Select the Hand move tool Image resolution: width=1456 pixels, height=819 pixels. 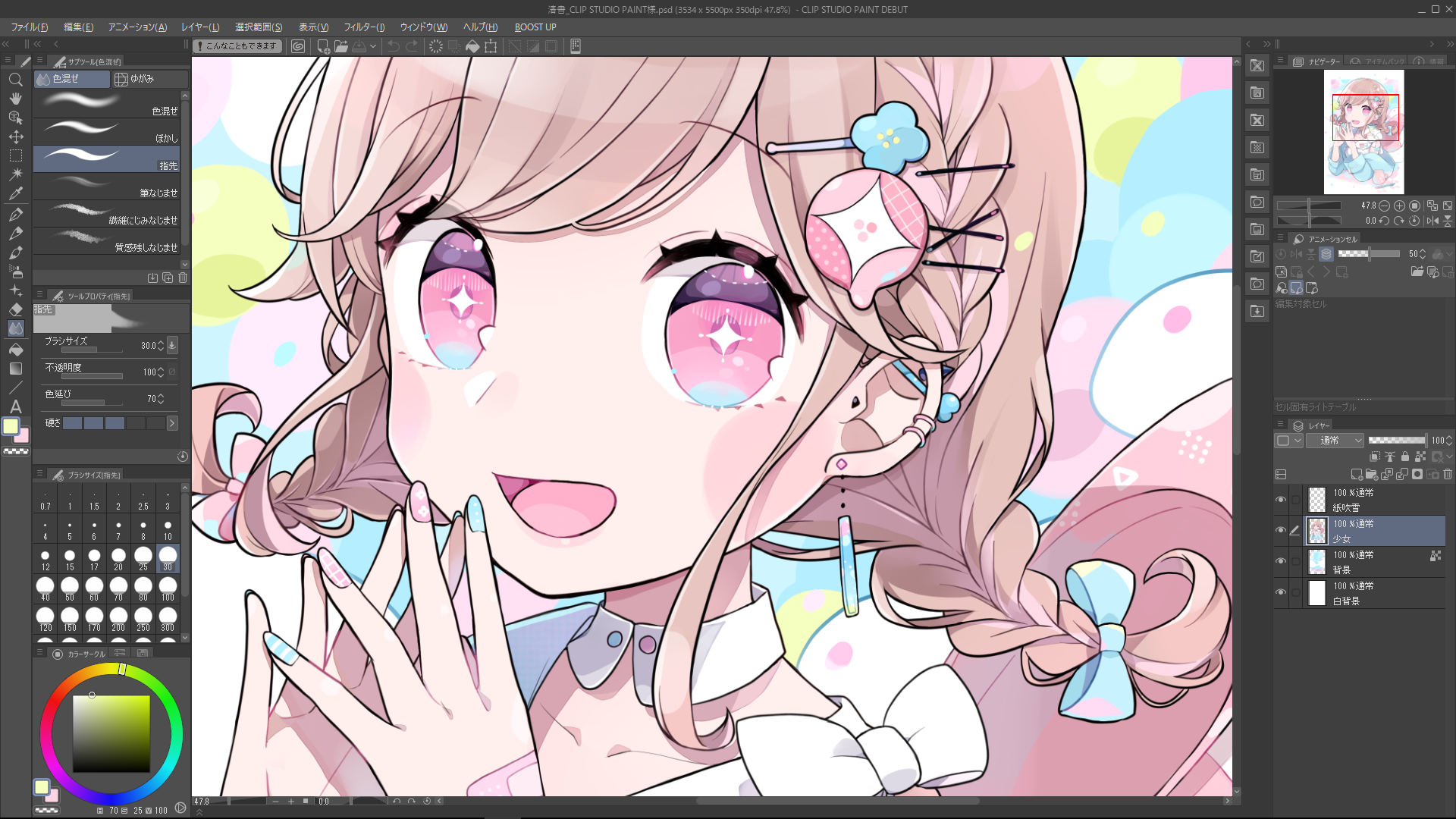pos(15,99)
